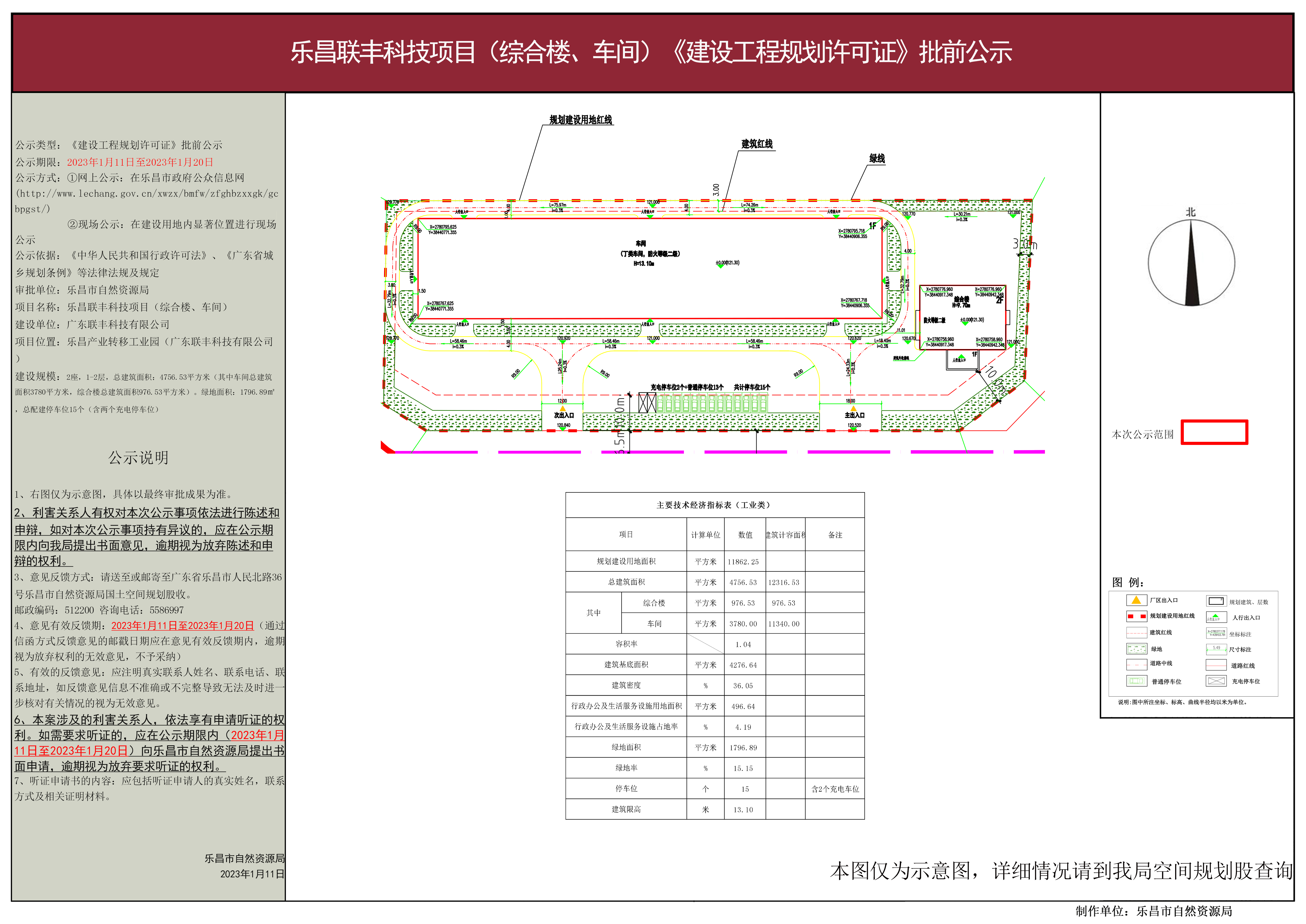Image resolution: width=1306 pixels, height=924 pixels.
Task: Click the 车间 workshop building on the plan
Action: pos(650,269)
